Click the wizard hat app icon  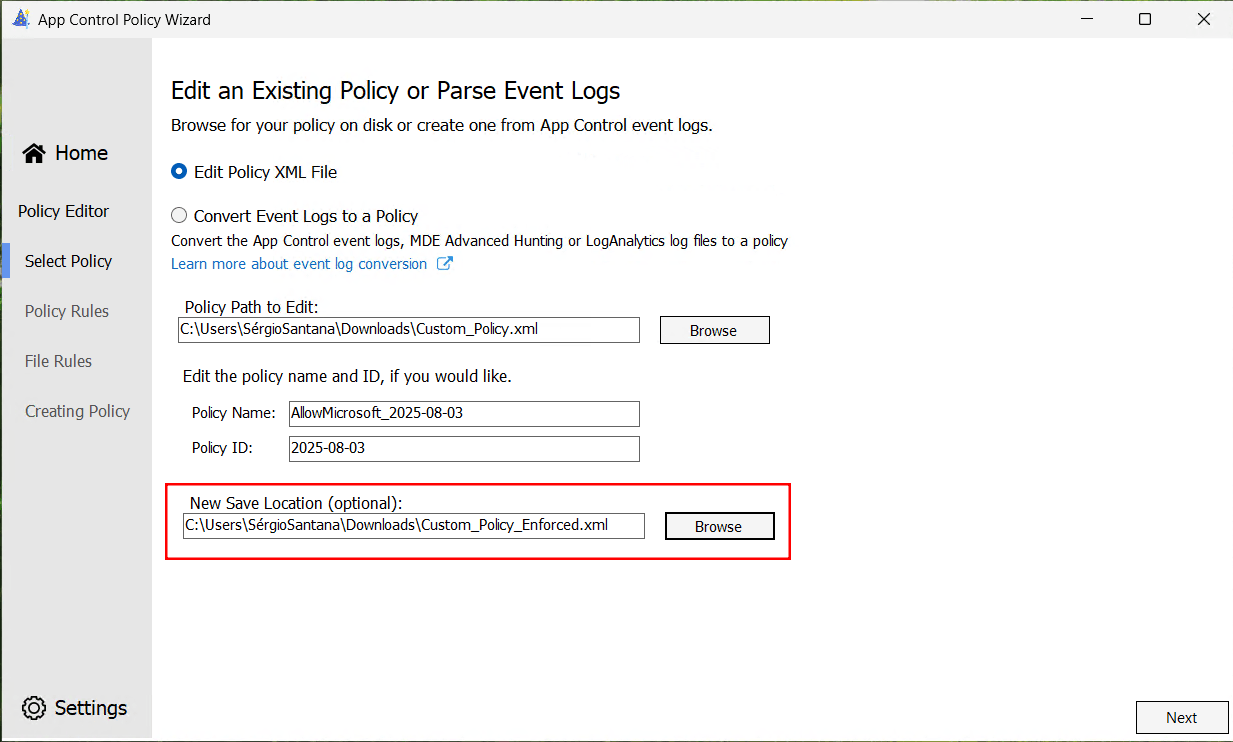tap(20, 19)
